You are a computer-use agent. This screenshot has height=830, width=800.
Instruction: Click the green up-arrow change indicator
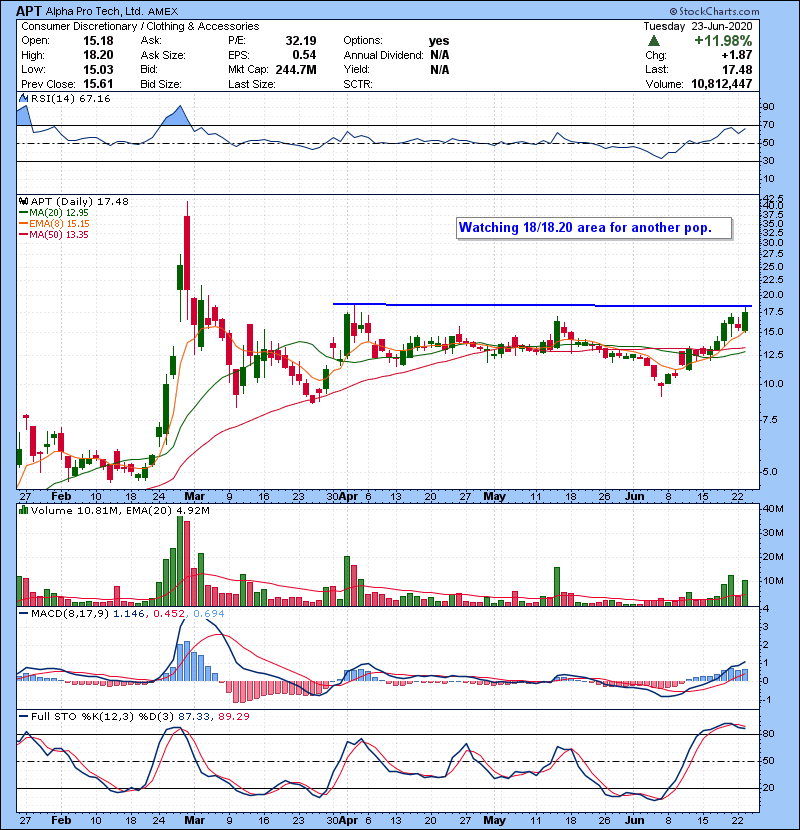pos(654,41)
